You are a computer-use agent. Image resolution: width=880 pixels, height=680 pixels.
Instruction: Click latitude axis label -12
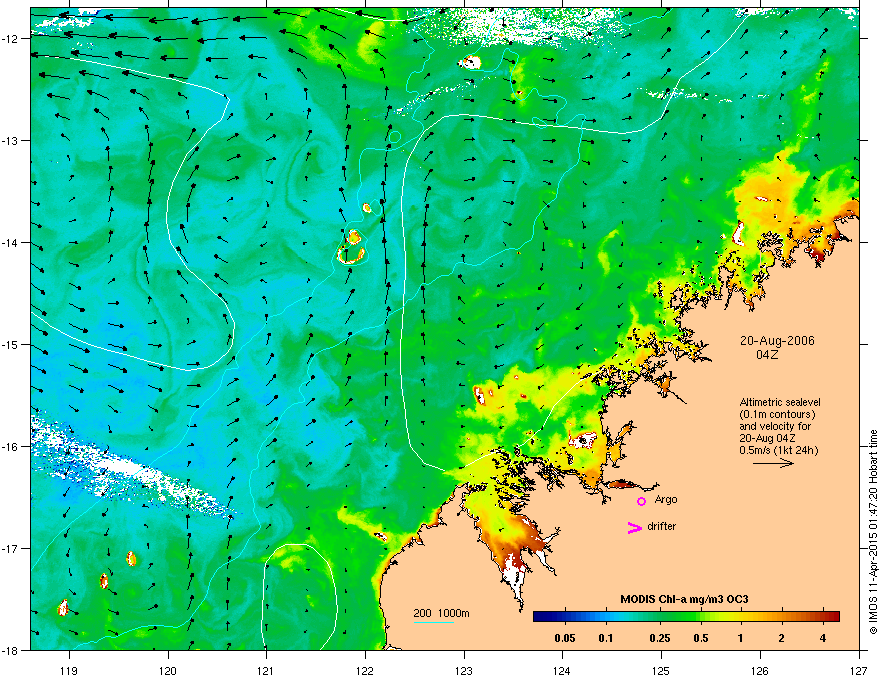10,39
